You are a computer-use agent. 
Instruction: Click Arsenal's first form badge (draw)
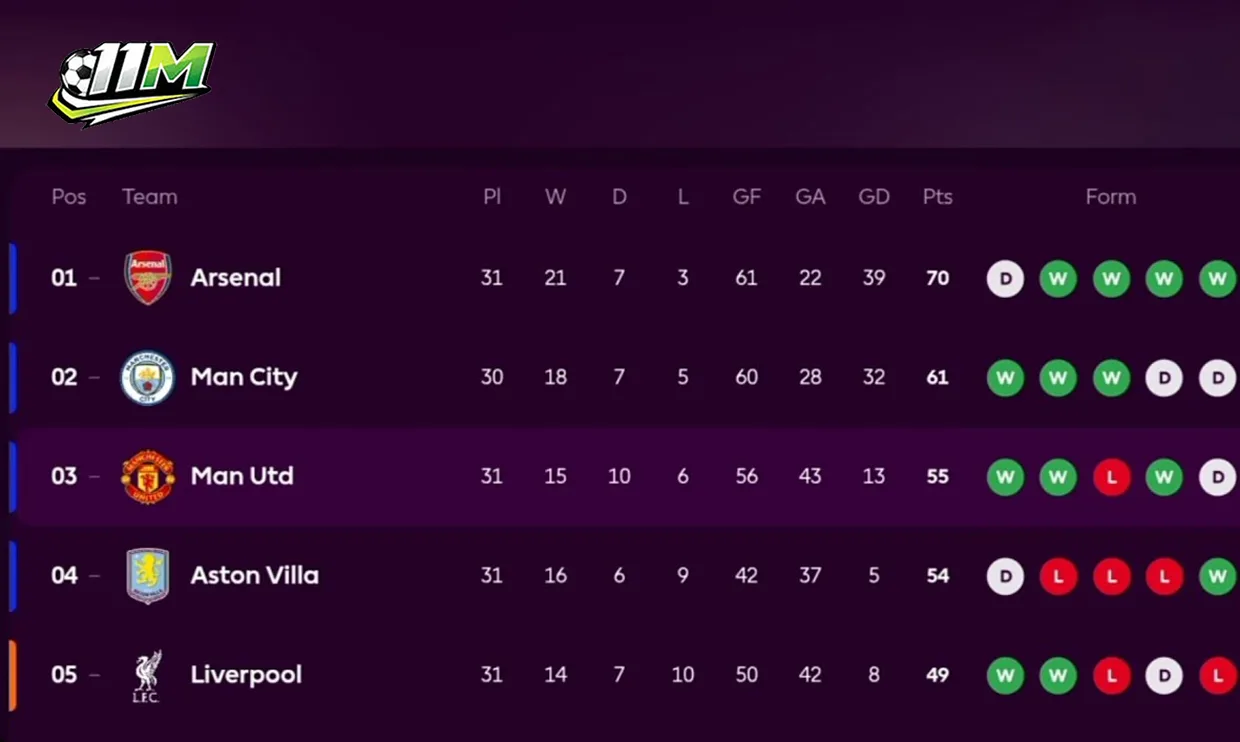[x=1005, y=278]
